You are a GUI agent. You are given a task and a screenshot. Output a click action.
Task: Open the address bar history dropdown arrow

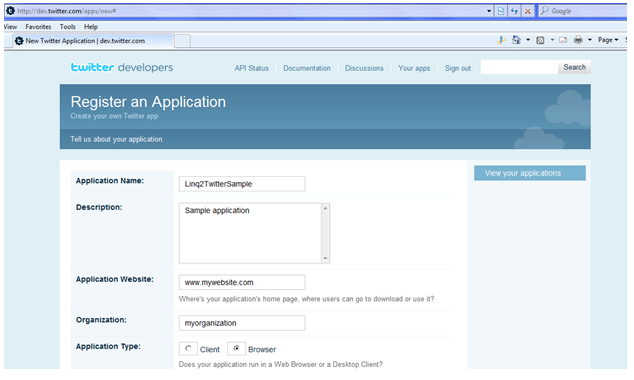(x=489, y=11)
